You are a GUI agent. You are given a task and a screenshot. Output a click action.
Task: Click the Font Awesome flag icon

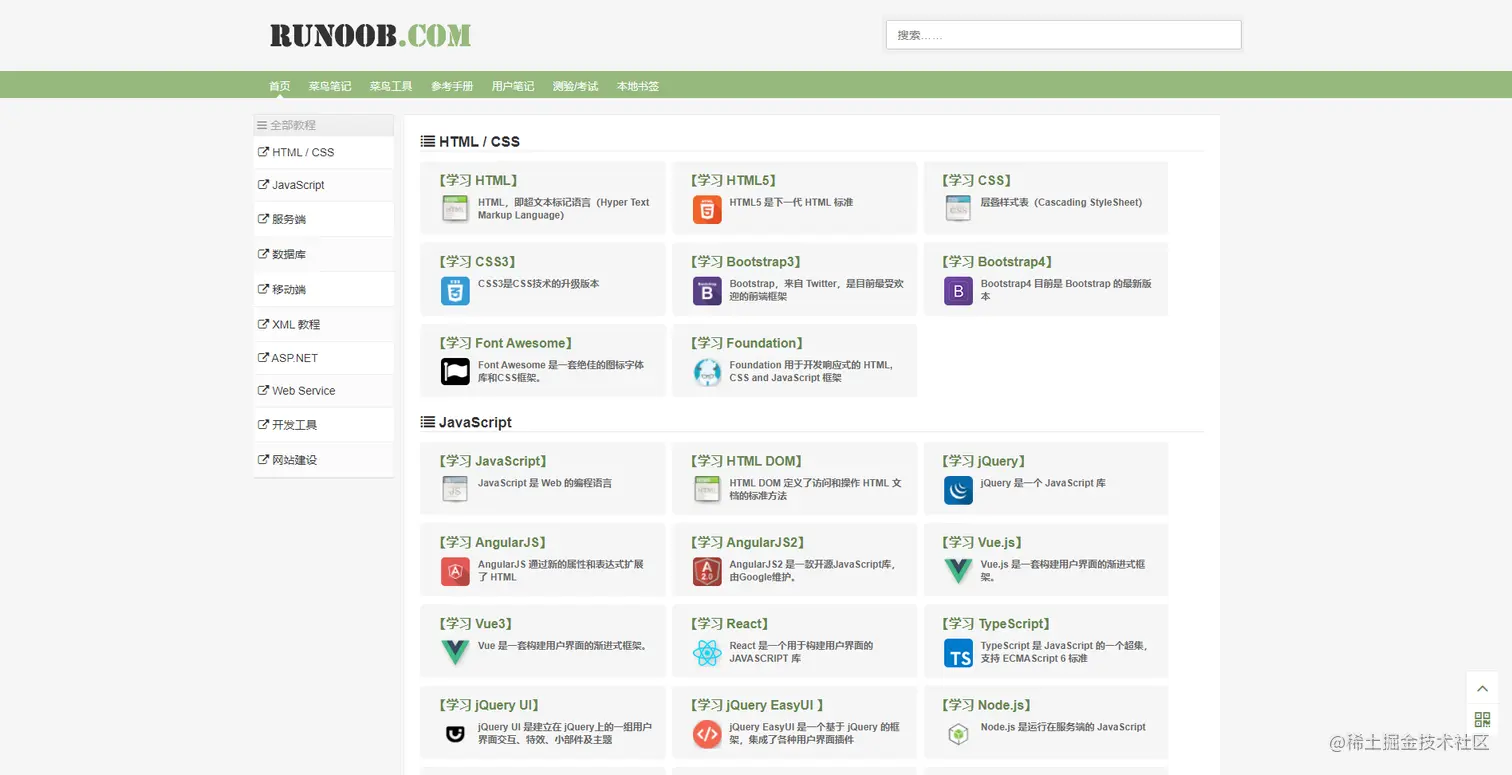455,371
